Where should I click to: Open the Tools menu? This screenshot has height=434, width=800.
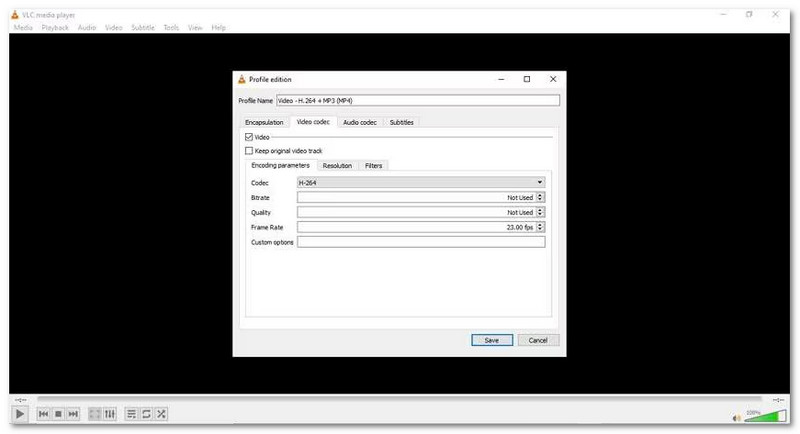(x=171, y=28)
